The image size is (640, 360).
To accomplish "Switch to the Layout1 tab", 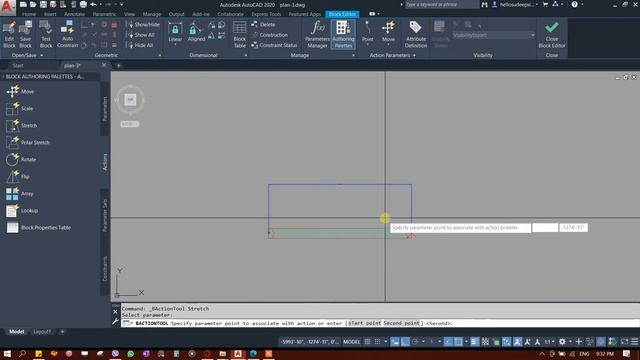I will click(x=42, y=332).
